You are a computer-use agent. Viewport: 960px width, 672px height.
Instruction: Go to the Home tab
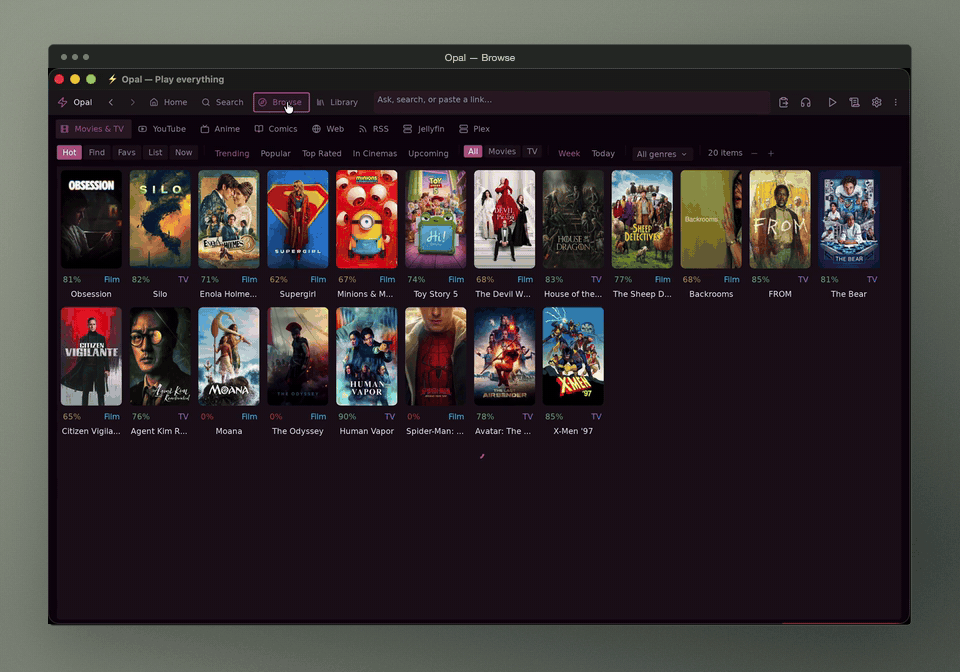coord(168,102)
